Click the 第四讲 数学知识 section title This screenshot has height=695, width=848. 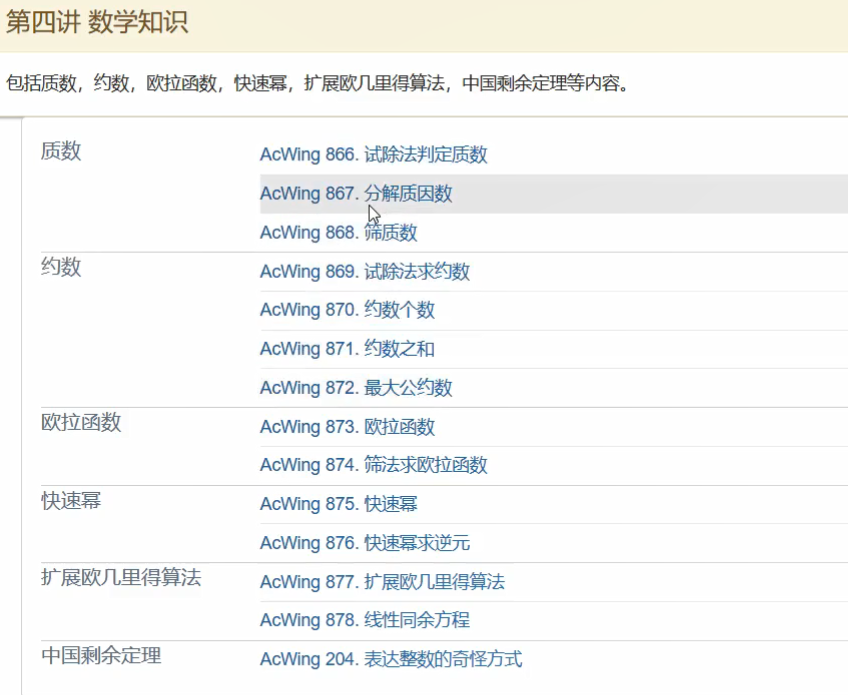97,23
